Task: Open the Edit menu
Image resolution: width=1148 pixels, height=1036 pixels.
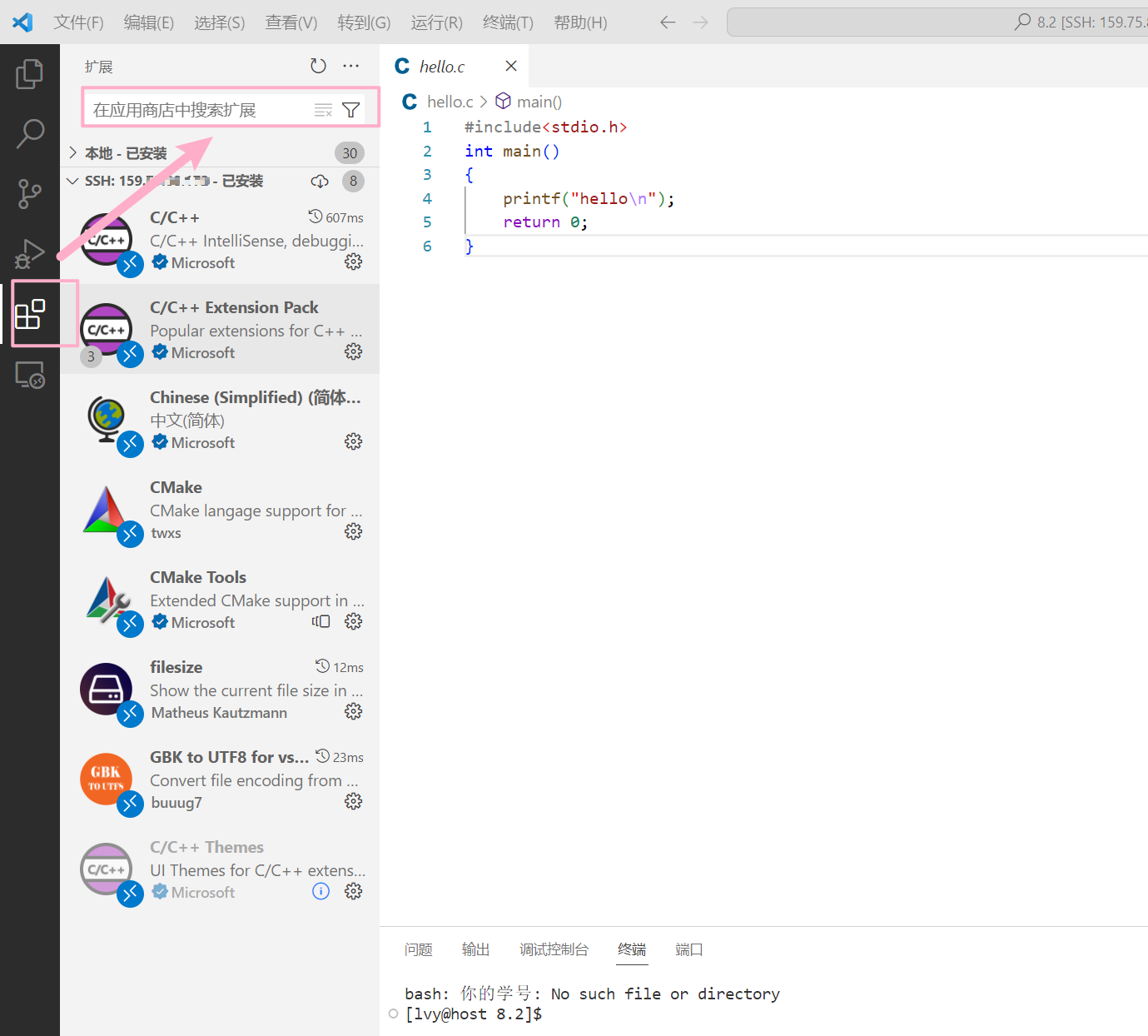Action: (x=149, y=22)
